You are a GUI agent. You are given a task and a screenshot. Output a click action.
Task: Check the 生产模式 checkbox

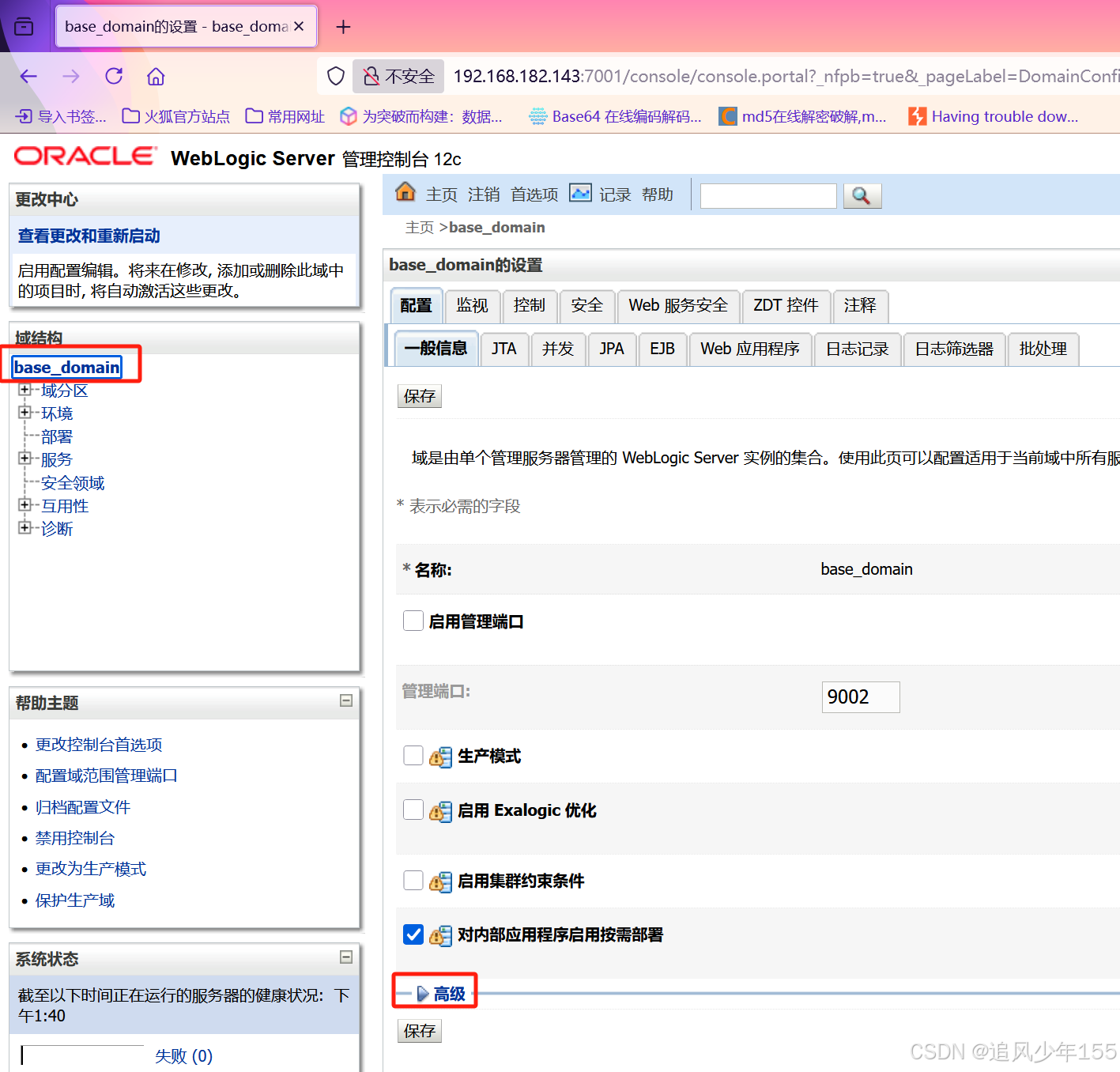(413, 755)
